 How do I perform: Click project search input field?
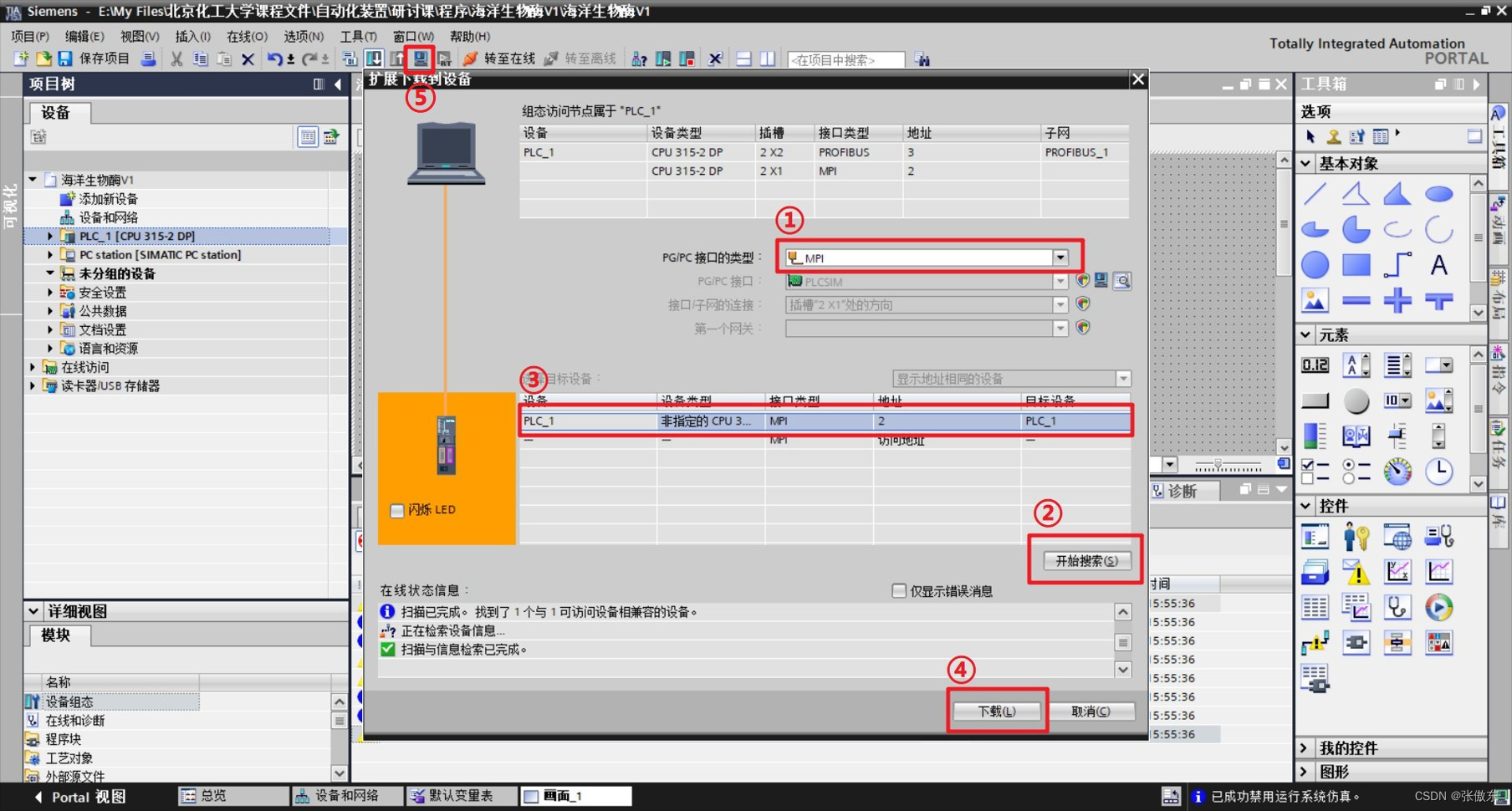(845, 59)
